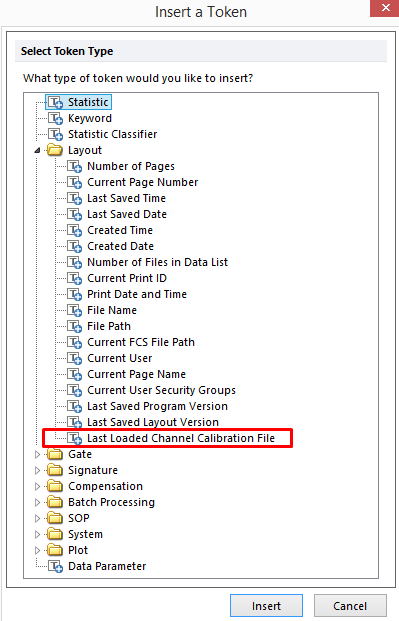The width and height of the screenshot is (399, 621).
Task: Click the Insert button
Action: [x=266, y=606]
